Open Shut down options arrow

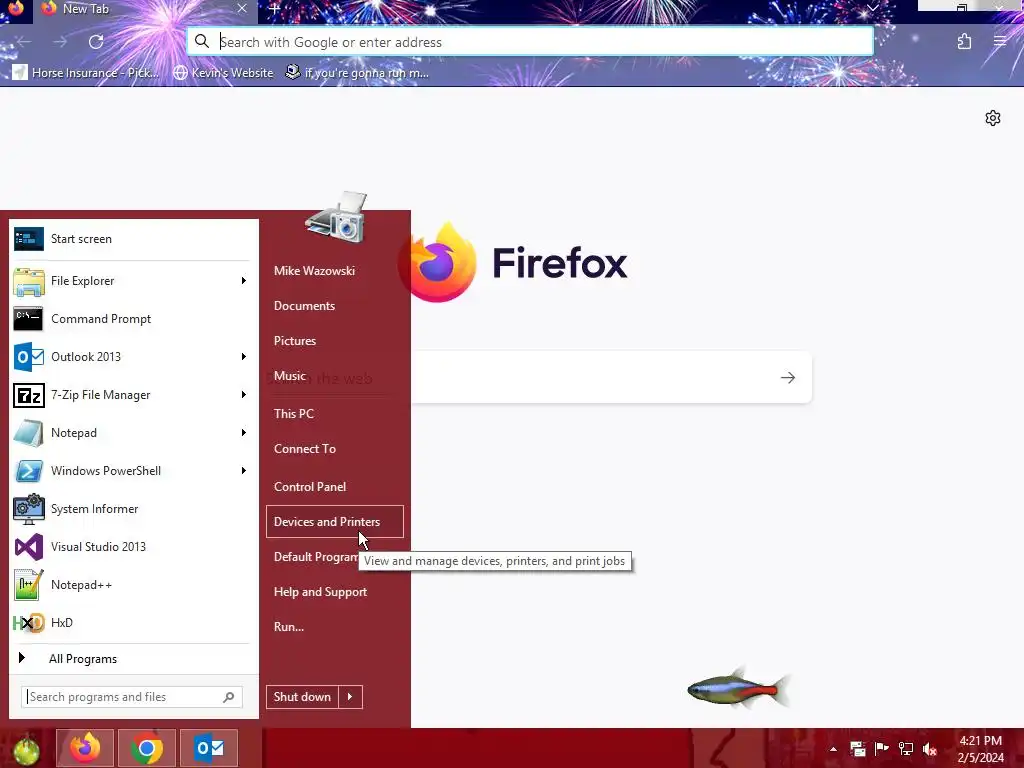point(350,697)
